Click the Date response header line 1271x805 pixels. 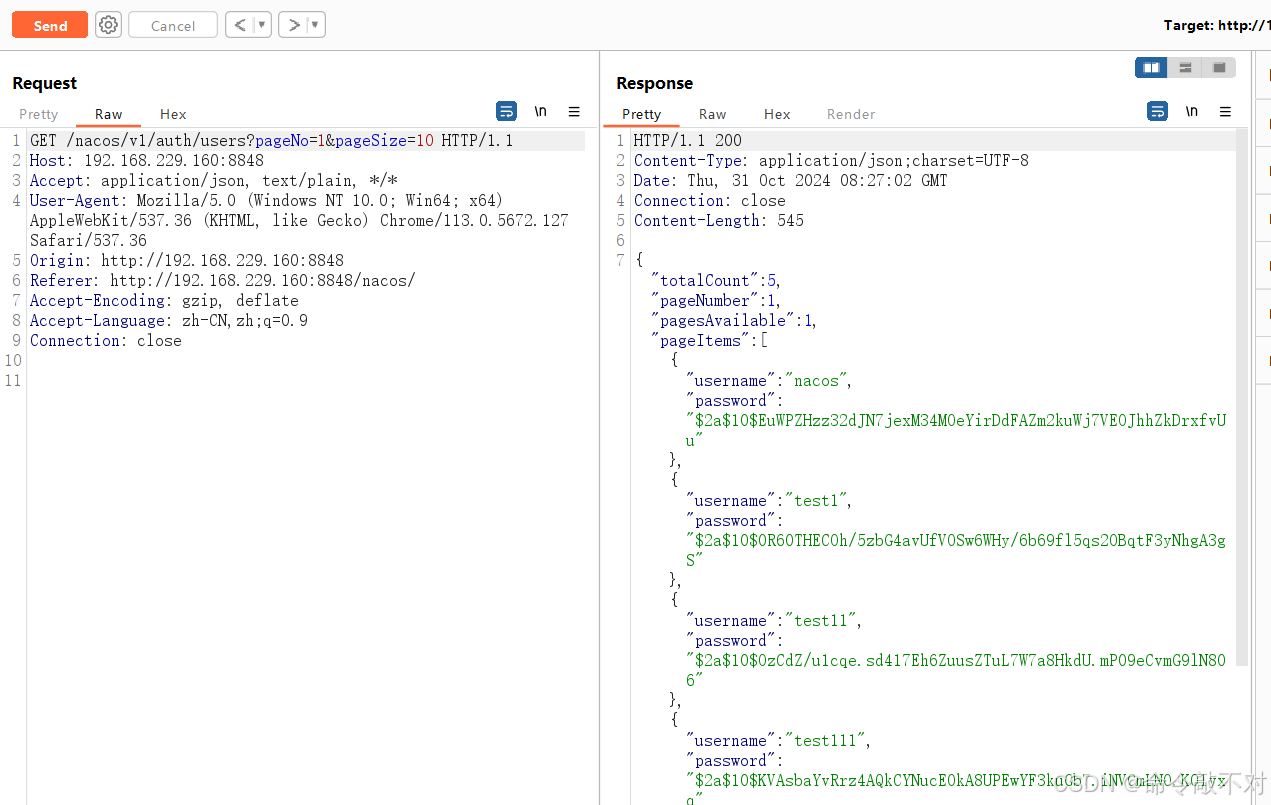click(790, 181)
